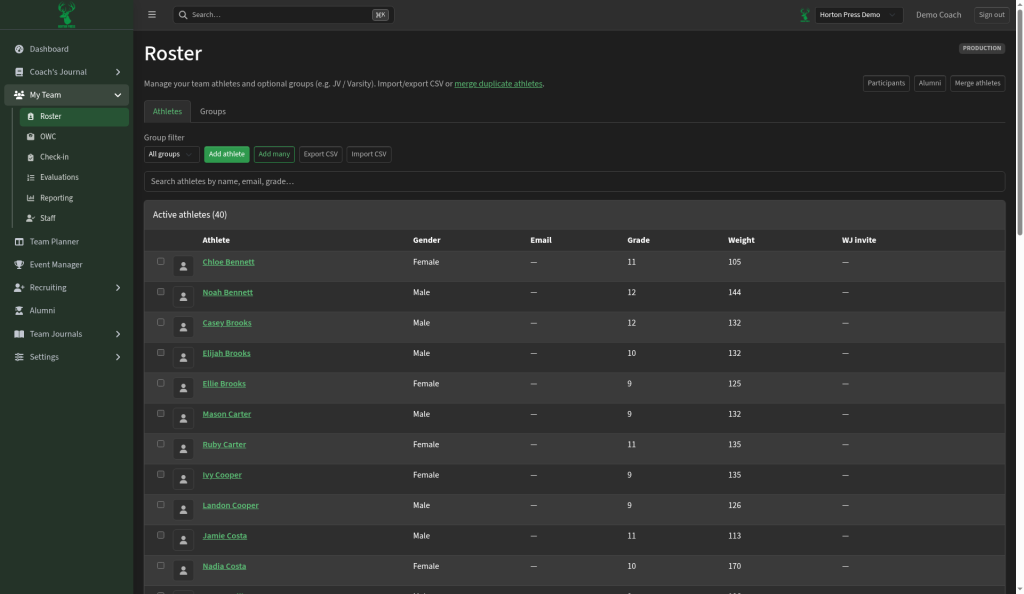Click the Alumni icon in the sidebar

(x=19, y=311)
